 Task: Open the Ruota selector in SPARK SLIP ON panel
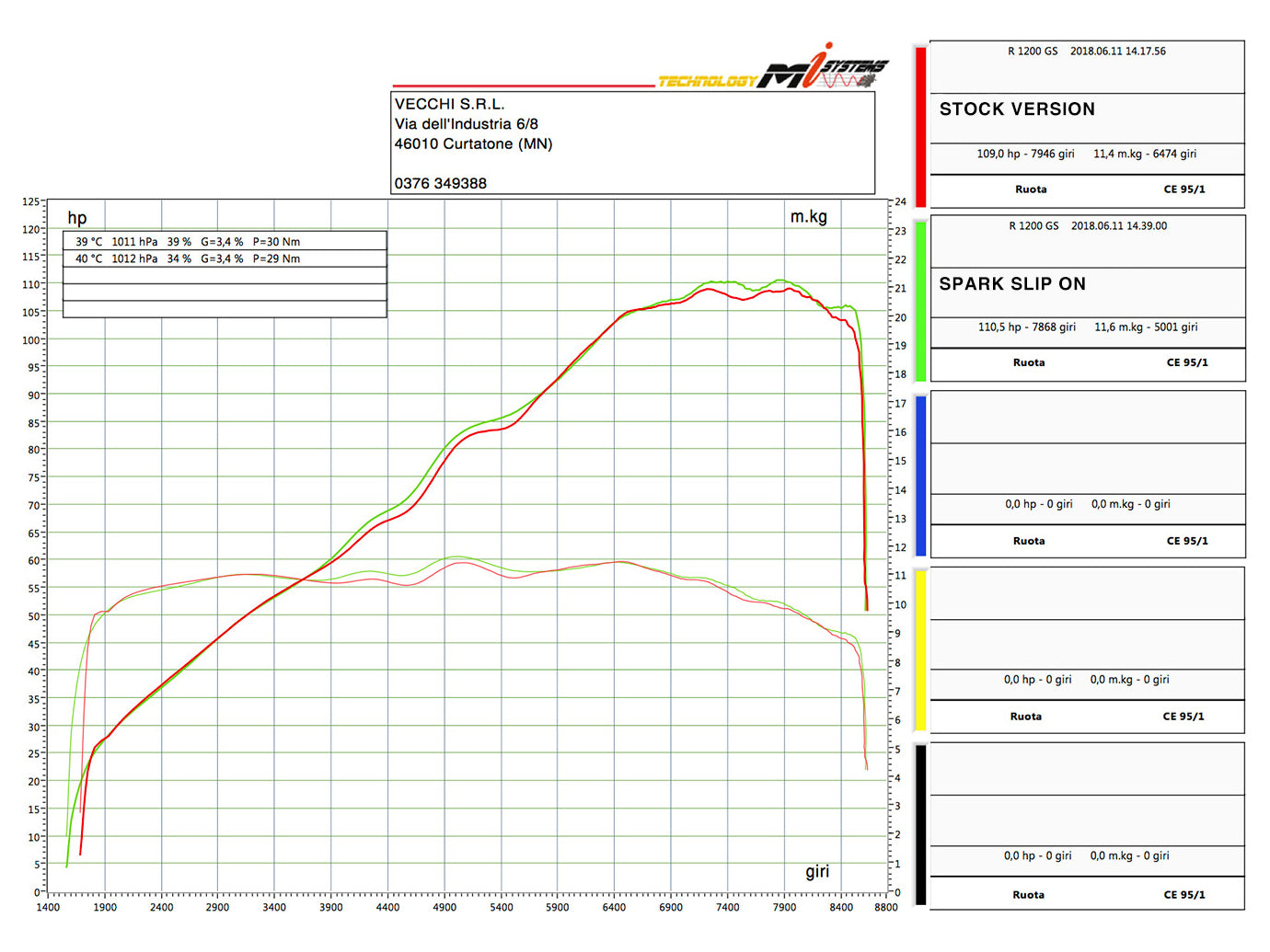click(x=1029, y=362)
